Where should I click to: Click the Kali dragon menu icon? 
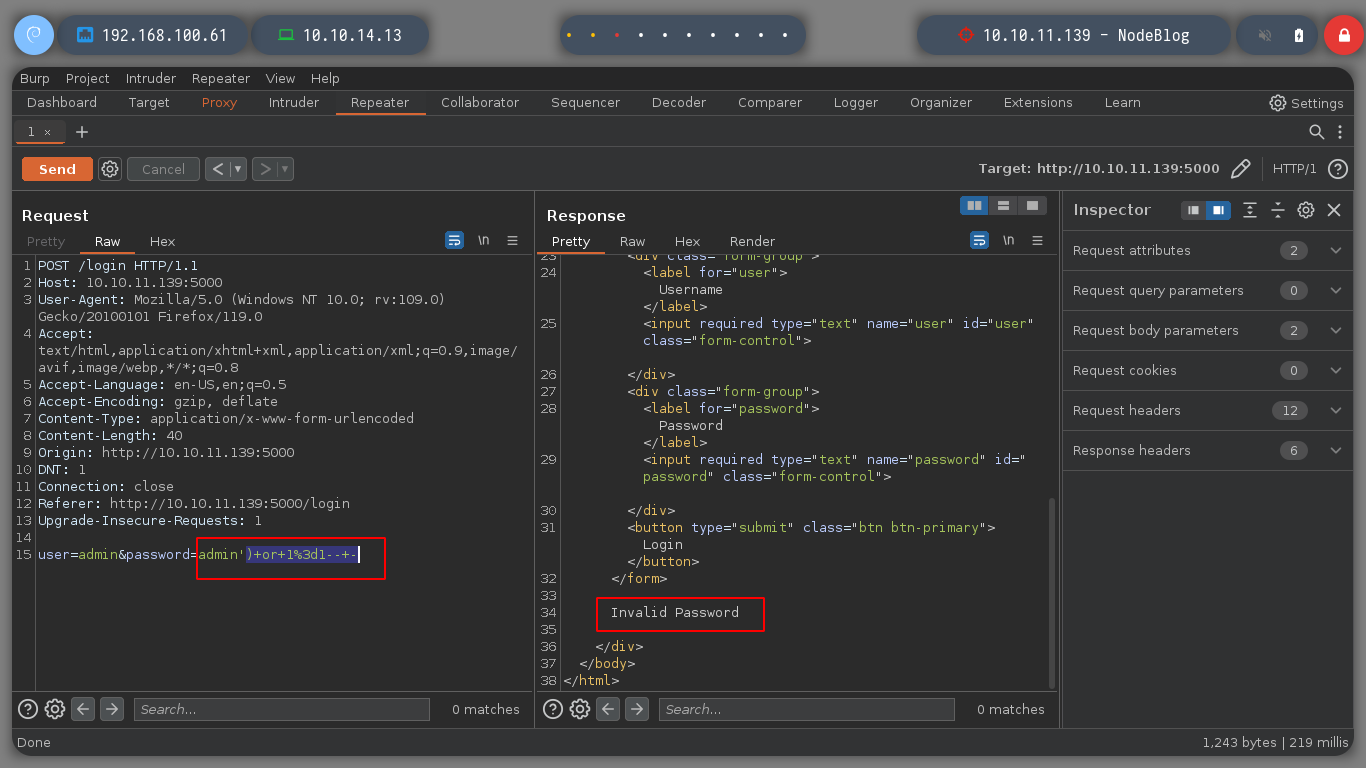(33, 35)
